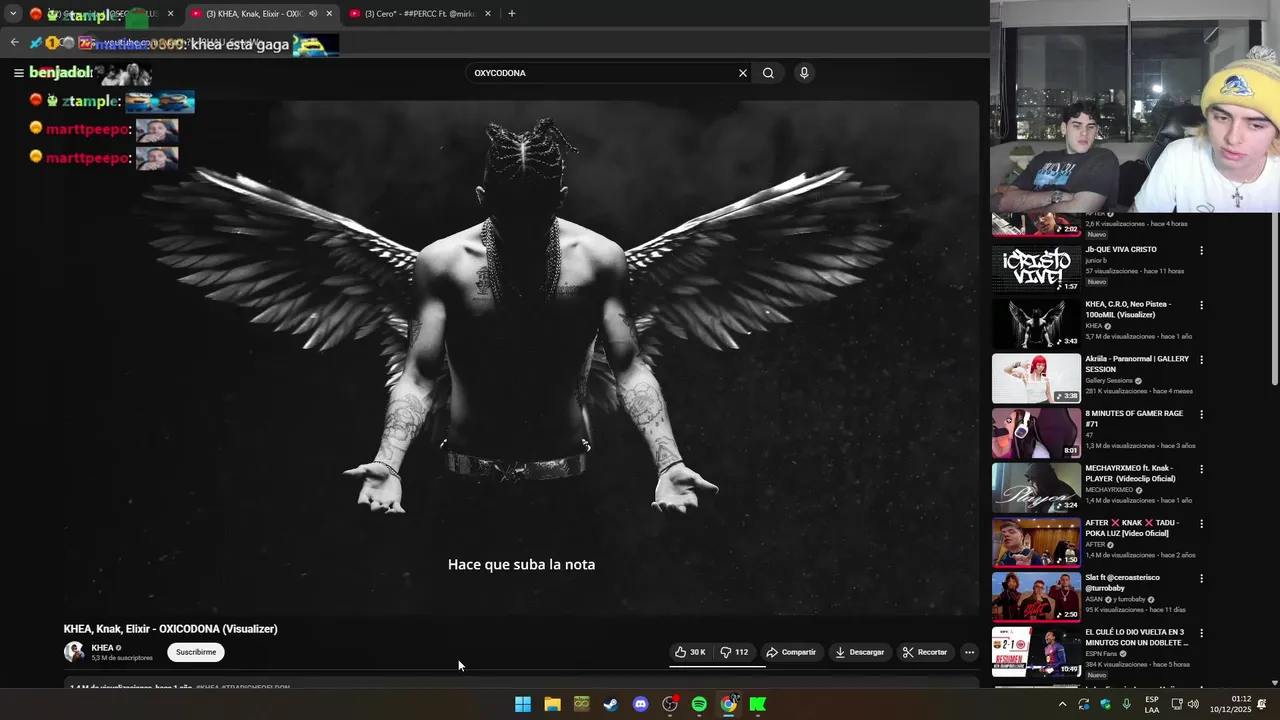The width and height of the screenshot is (1280, 720).
Task: Clip the video using Recortar
Action: (925, 652)
